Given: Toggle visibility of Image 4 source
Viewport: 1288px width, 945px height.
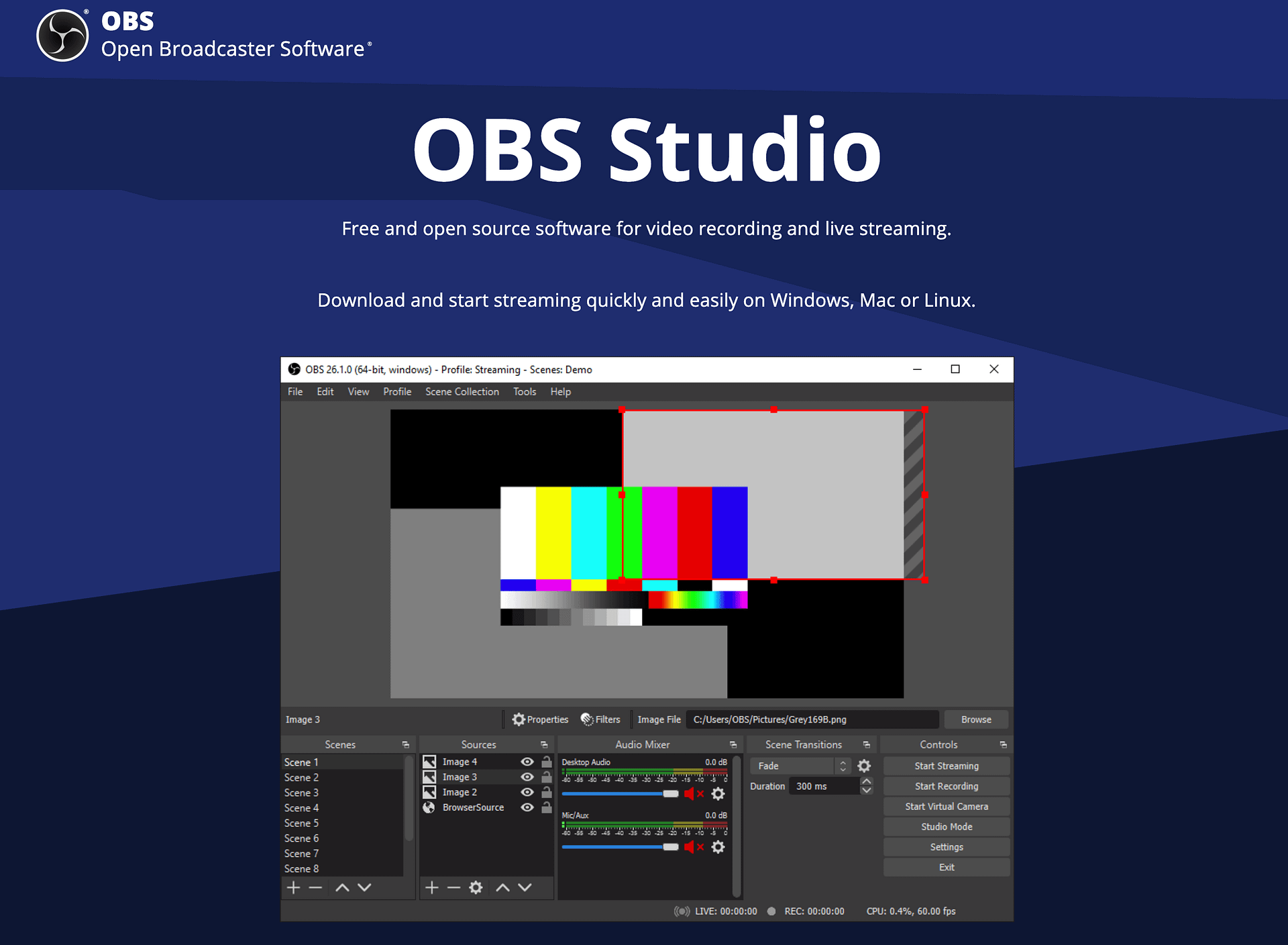Looking at the screenshot, I should pyautogui.click(x=528, y=762).
